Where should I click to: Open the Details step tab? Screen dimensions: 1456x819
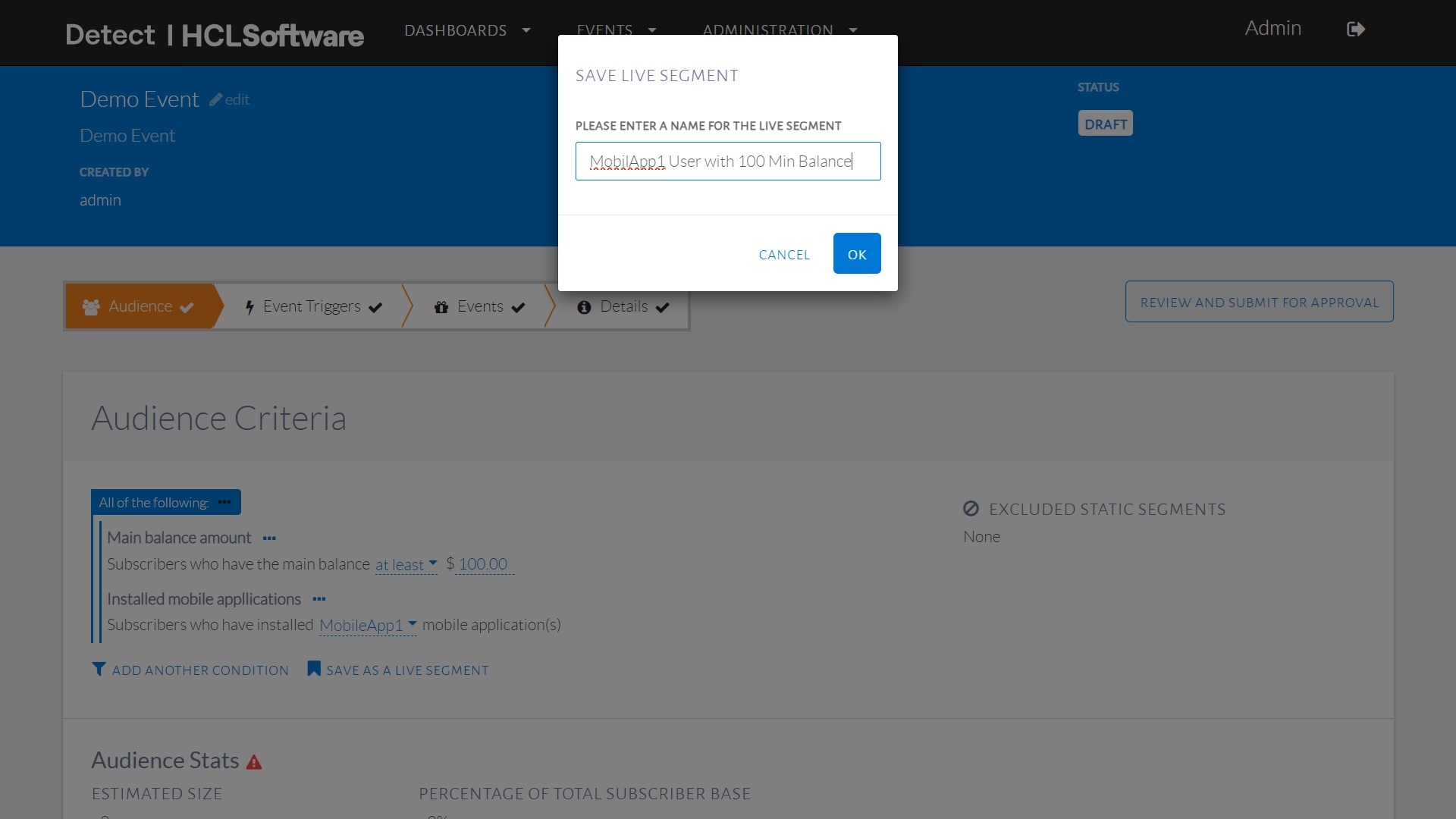click(623, 307)
